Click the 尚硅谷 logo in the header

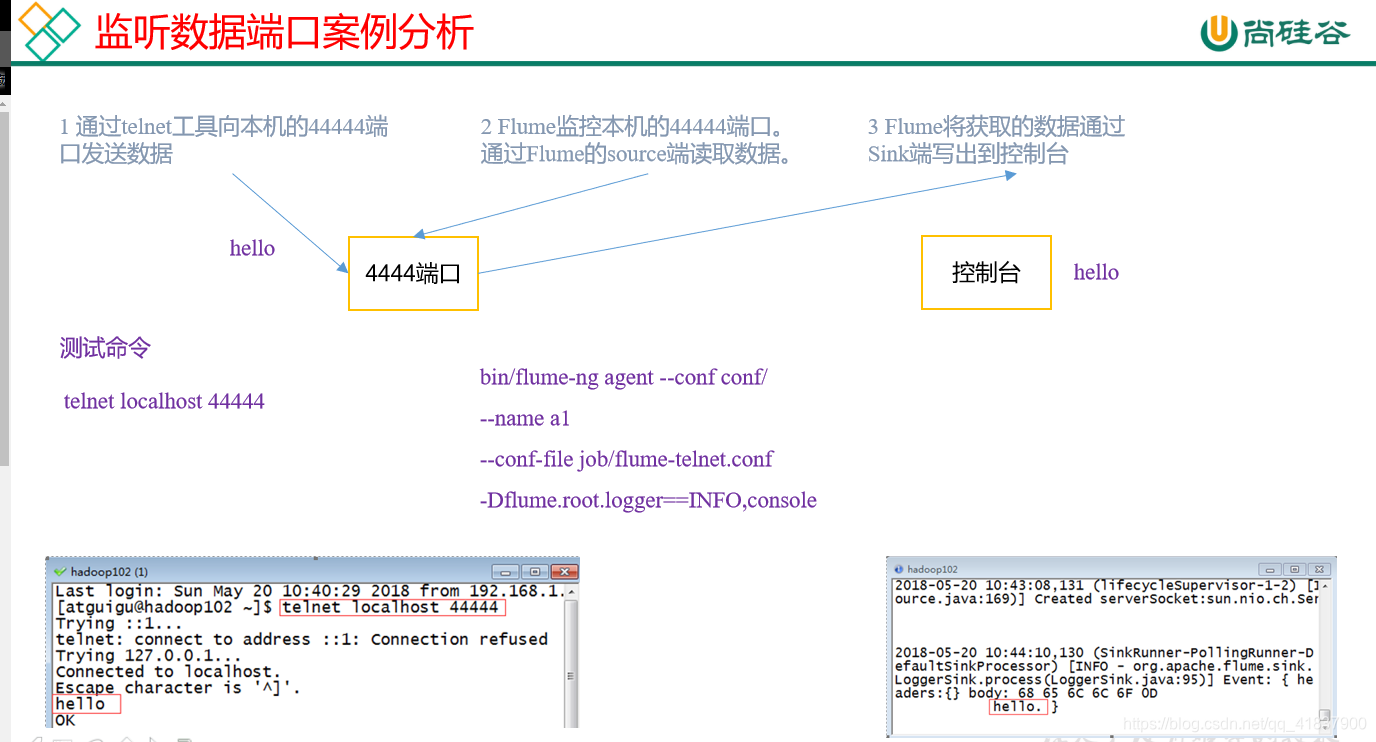click(1275, 32)
